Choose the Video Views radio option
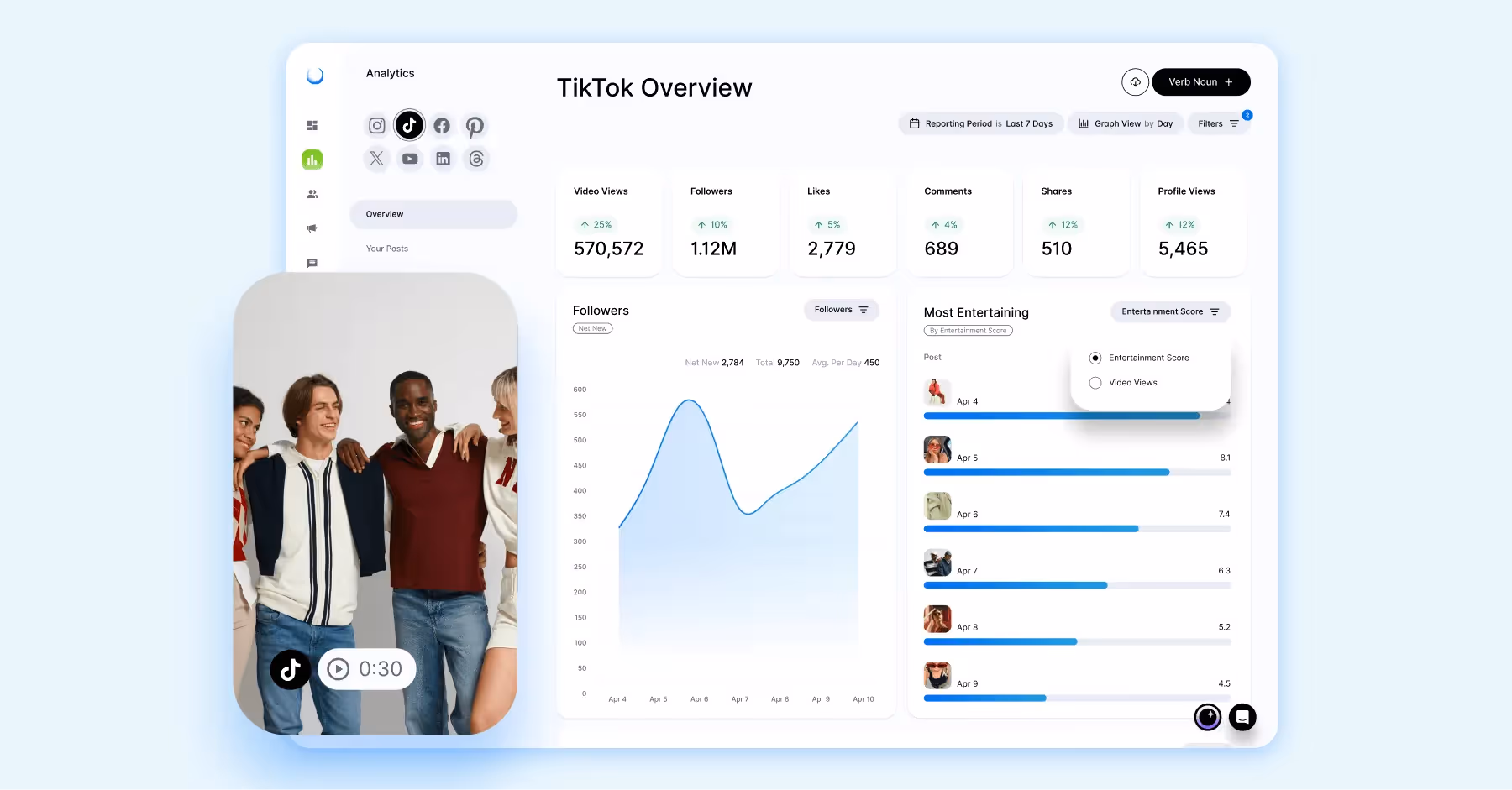The height and width of the screenshot is (790, 1512). (x=1095, y=382)
